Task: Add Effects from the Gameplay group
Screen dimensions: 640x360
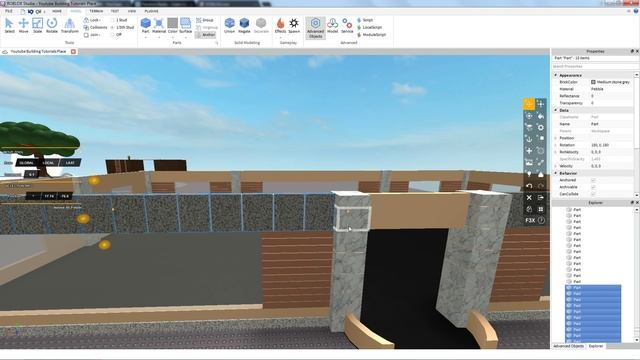Action: 280,26
